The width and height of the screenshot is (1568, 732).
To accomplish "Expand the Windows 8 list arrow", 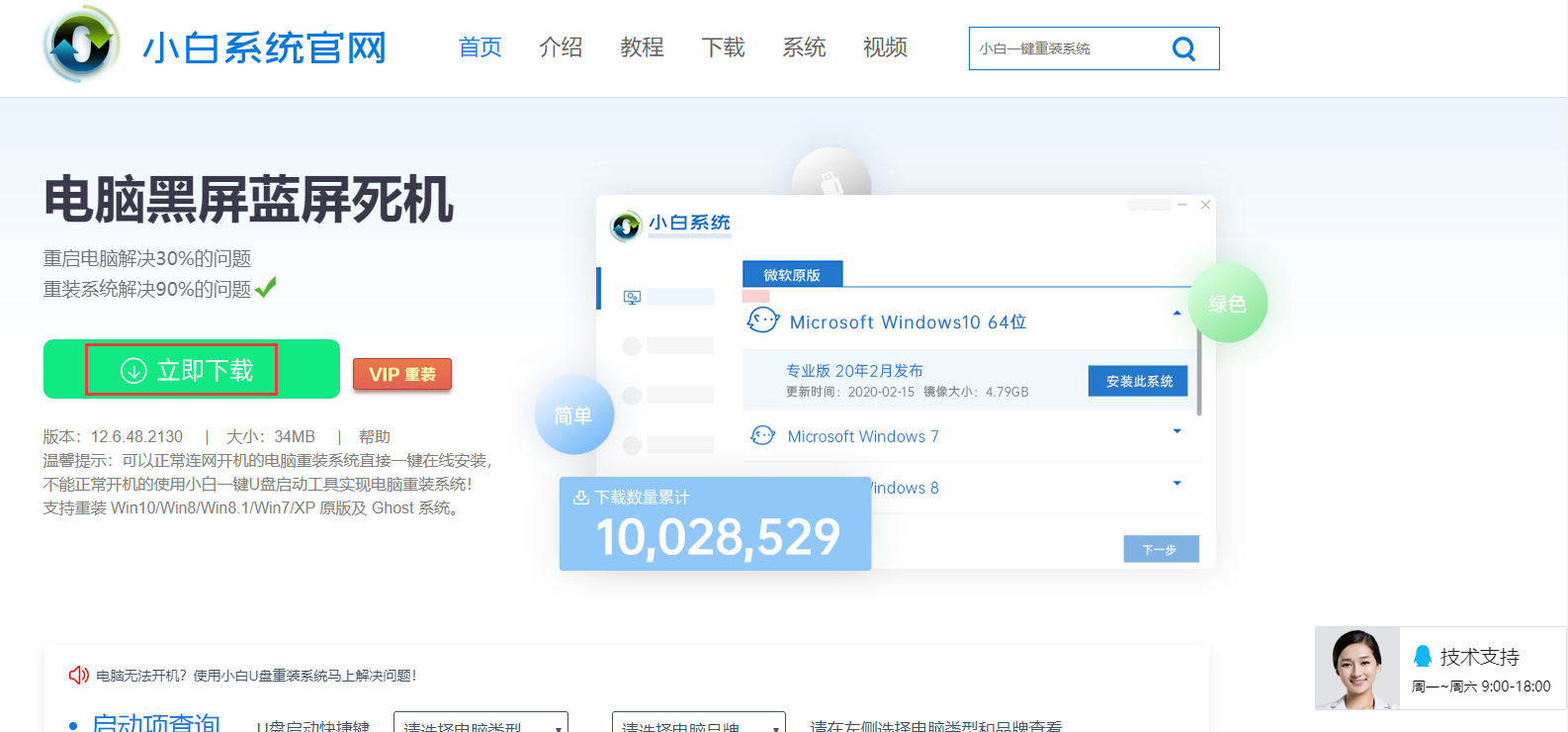I will pyautogui.click(x=1176, y=484).
